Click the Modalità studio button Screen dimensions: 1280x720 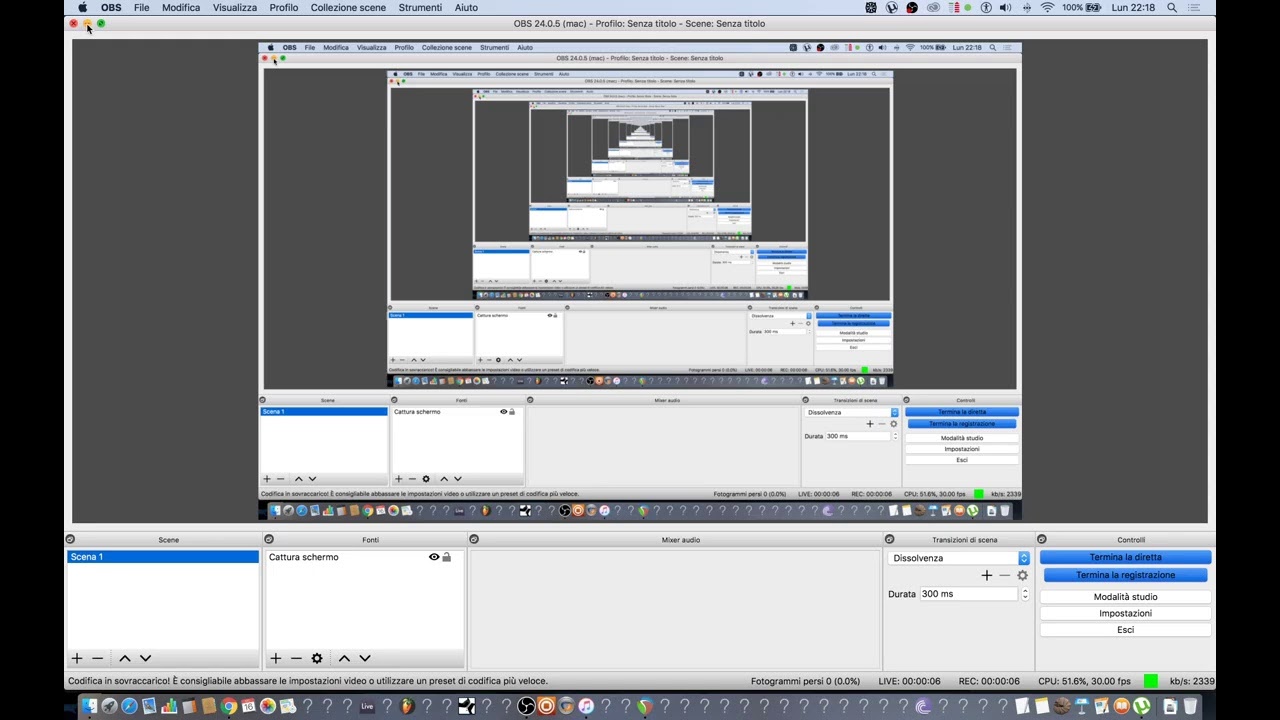click(x=1125, y=597)
